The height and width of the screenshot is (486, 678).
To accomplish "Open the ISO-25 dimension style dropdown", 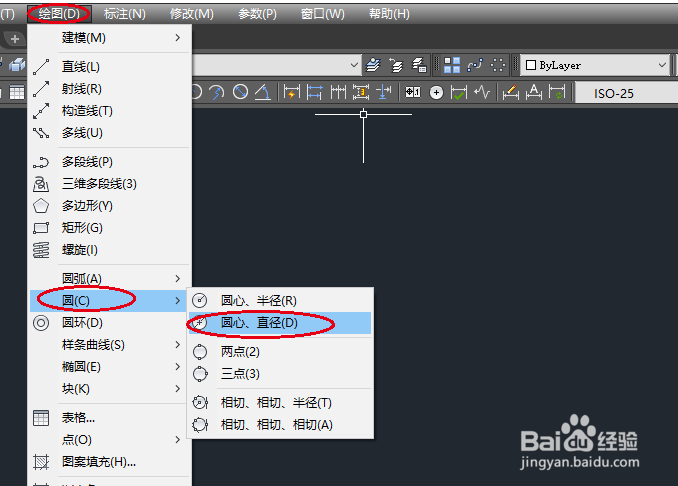I will [626, 93].
